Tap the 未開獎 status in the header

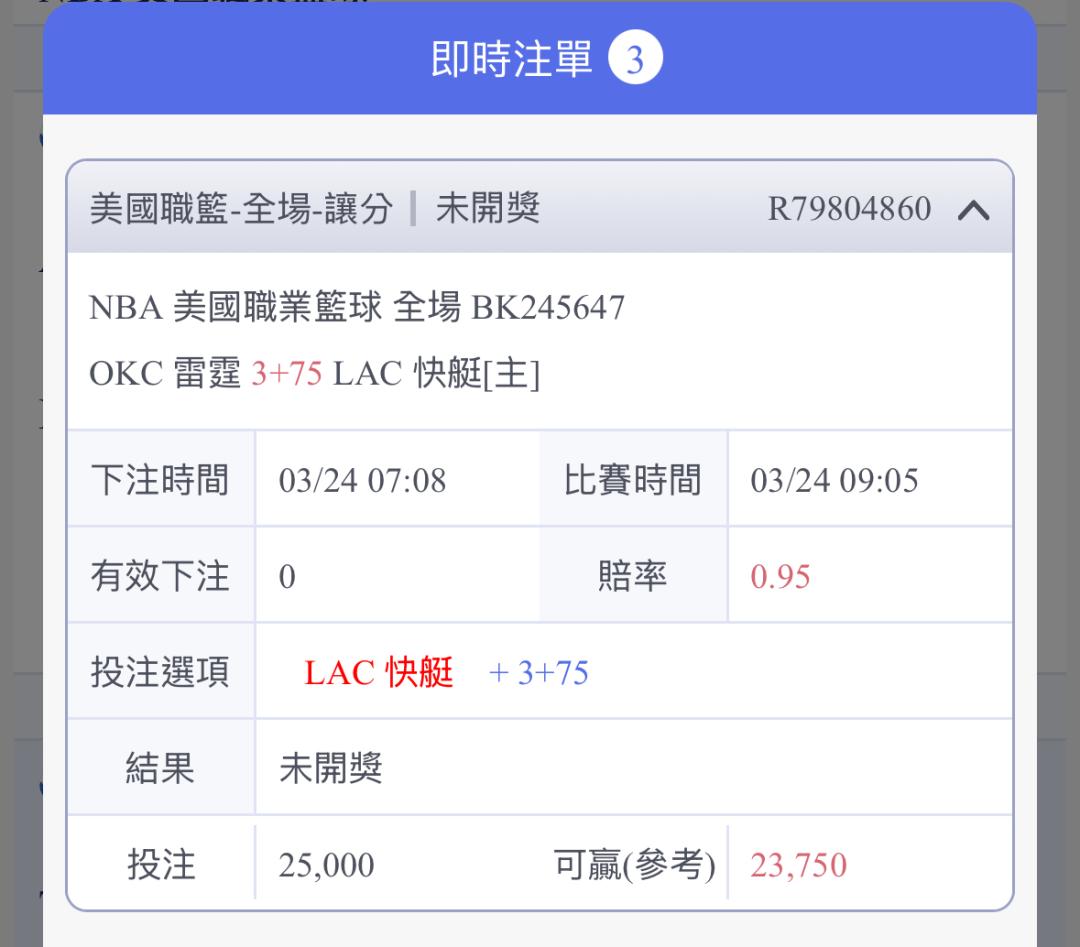[x=488, y=208]
